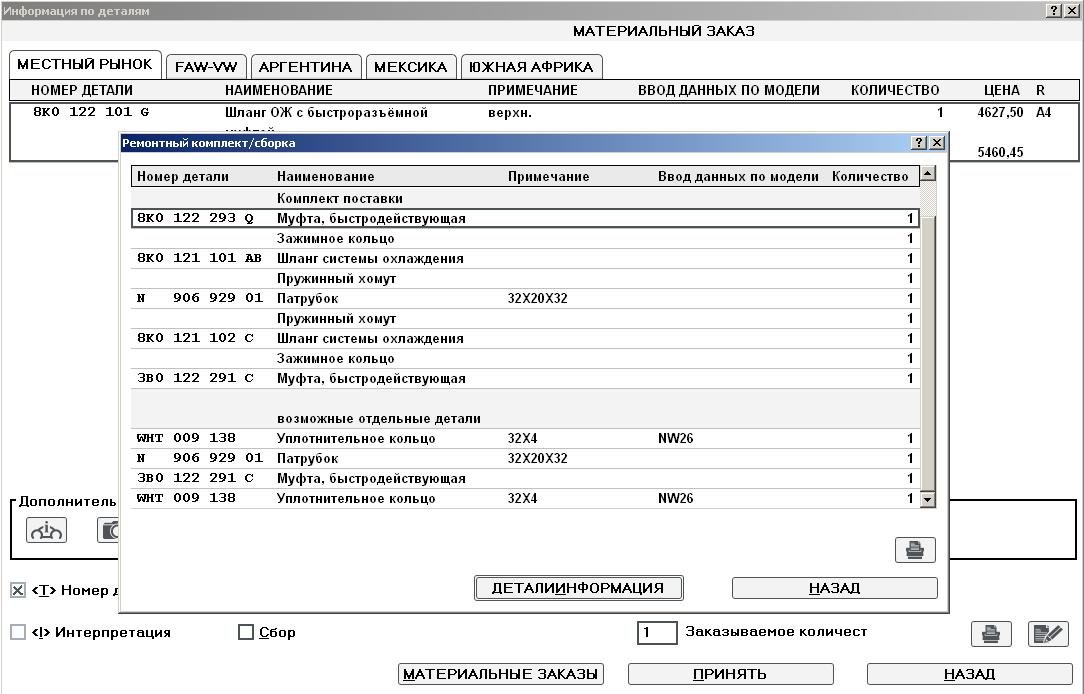
Task: Click the Количество column header in dialog
Action: click(870, 177)
